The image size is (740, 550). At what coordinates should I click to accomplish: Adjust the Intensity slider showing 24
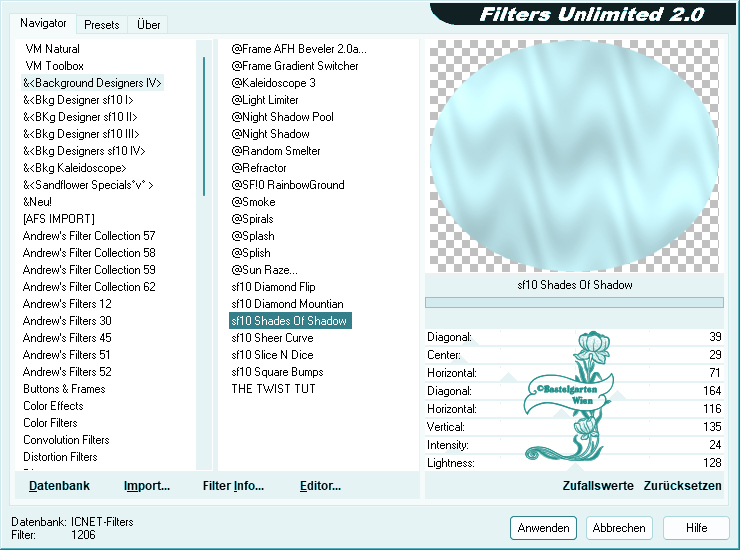tap(574, 445)
